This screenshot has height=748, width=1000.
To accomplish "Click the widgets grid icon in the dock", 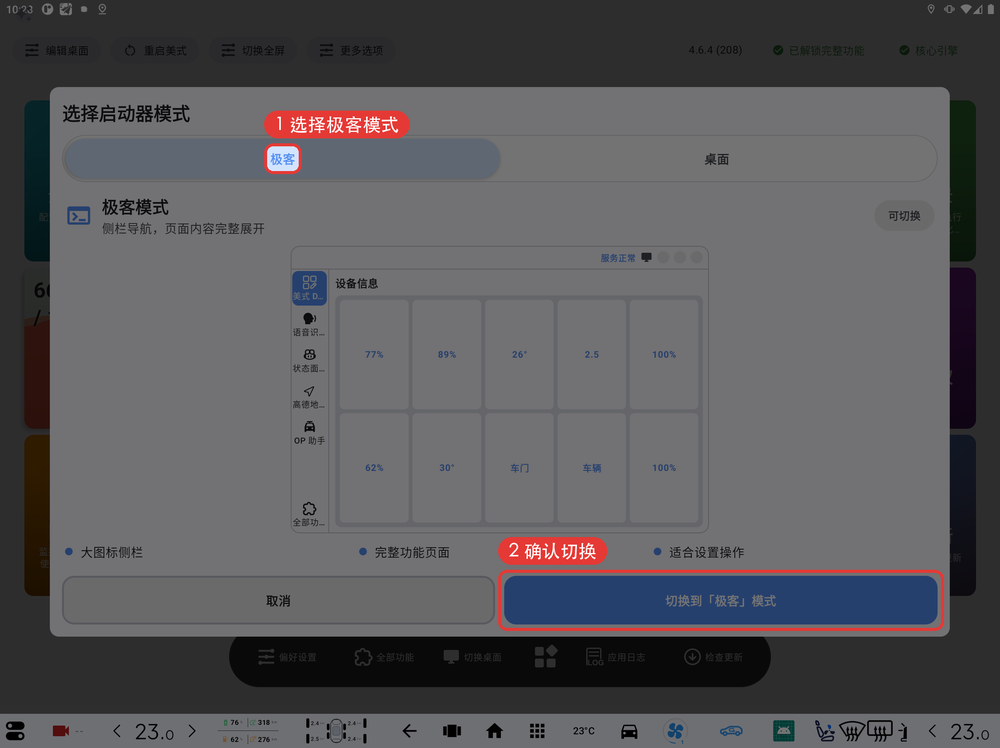I will [545, 656].
